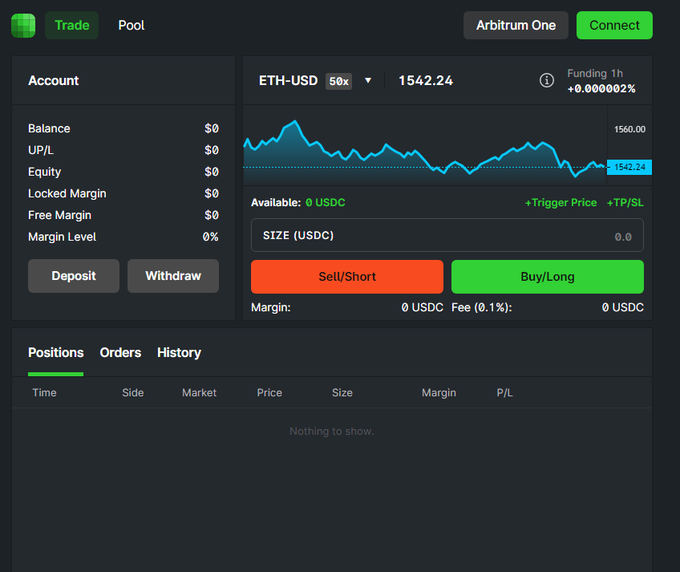The height and width of the screenshot is (572, 680).
Task: Switch to the Orders tab
Action: [x=121, y=353]
